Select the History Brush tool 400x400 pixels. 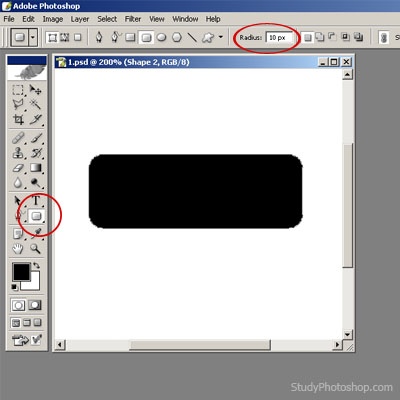pos(36,153)
